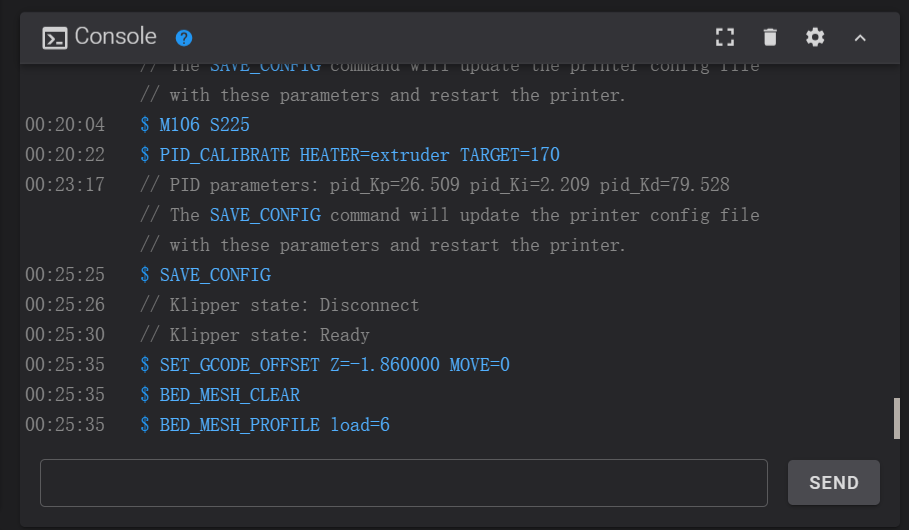Click the $ SAVE_CONFIG command at 00:25:25
The width and height of the screenshot is (909, 530).
tap(214, 275)
